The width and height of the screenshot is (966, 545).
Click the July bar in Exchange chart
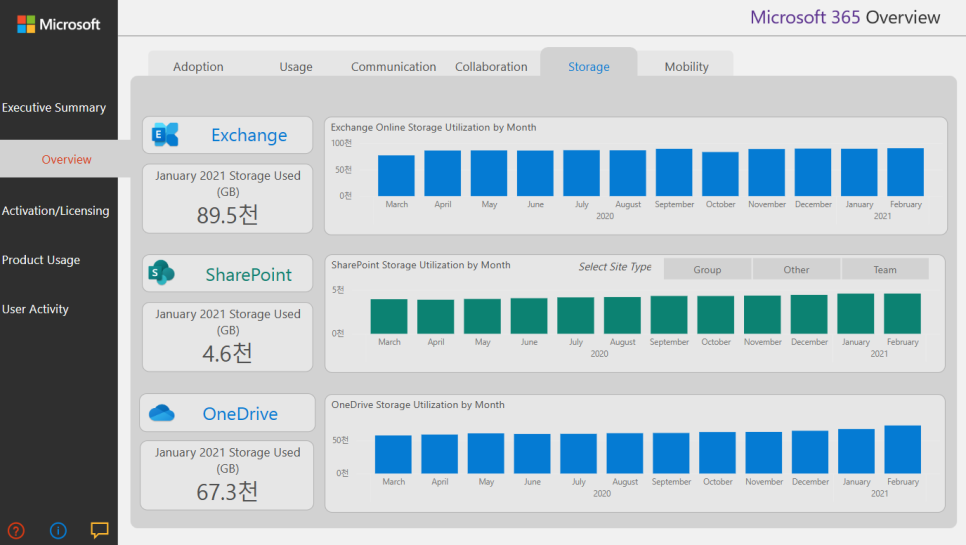pos(582,173)
